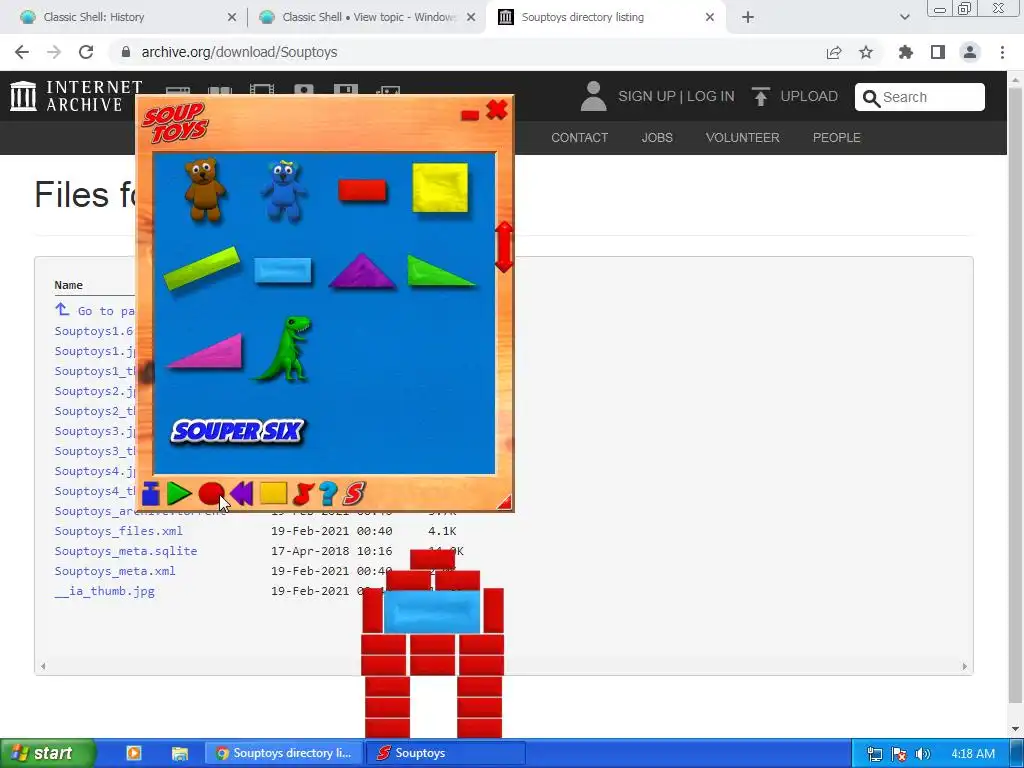Open the VOLUNTEER menu item
The width and height of the screenshot is (1024, 768).
point(743,138)
